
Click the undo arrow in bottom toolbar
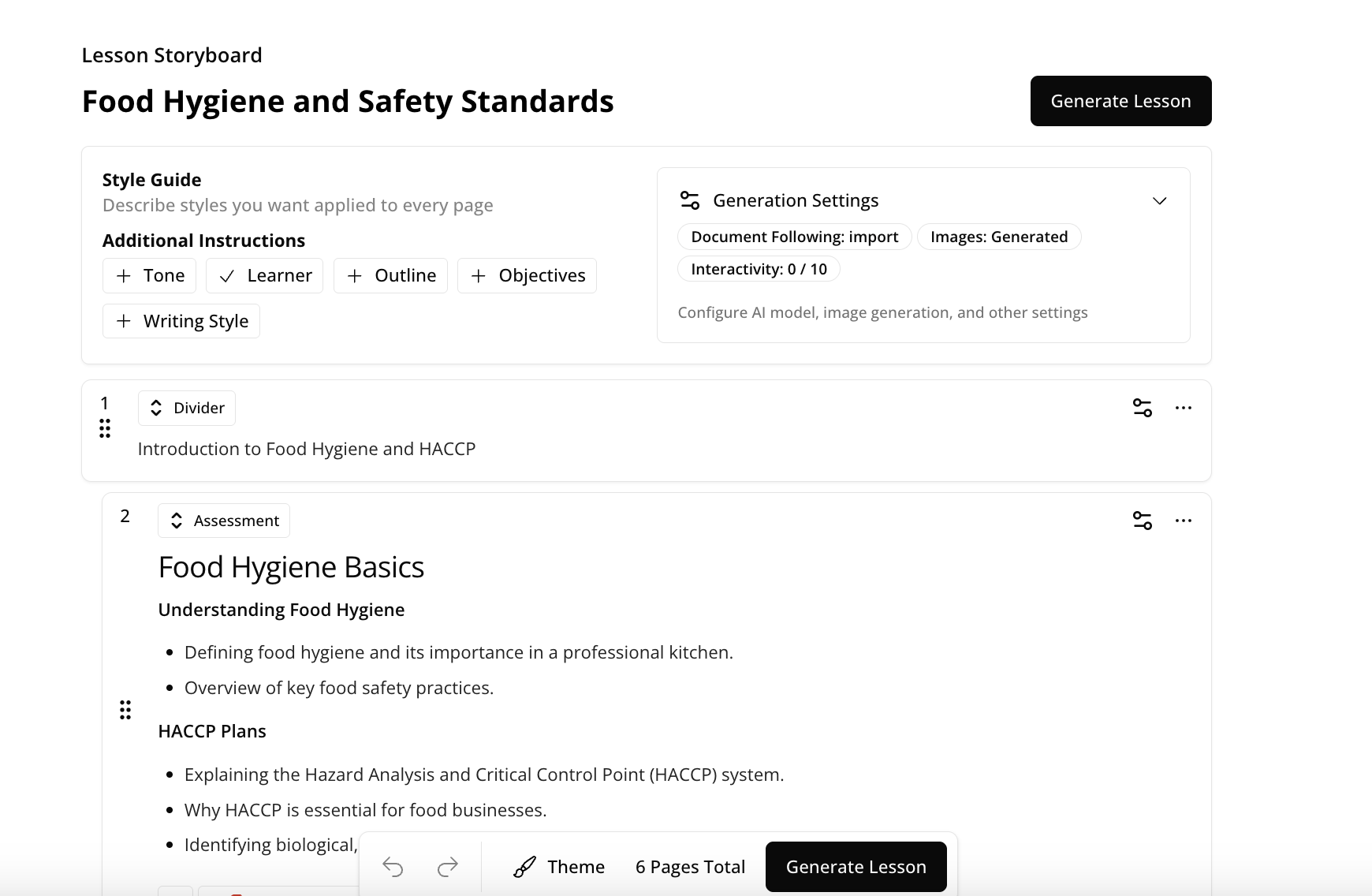(393, 867)
